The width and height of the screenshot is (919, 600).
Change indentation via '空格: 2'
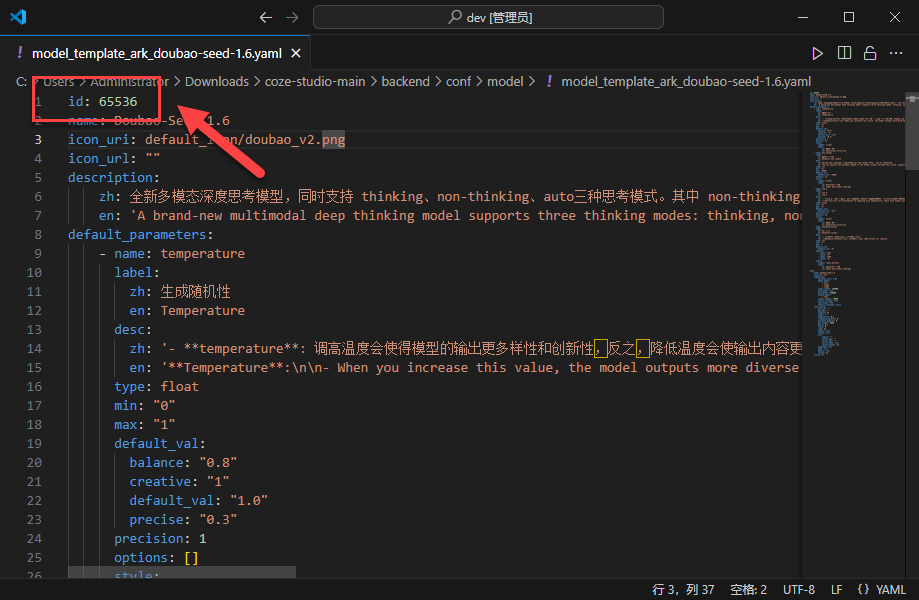click(x=748, y=589)
